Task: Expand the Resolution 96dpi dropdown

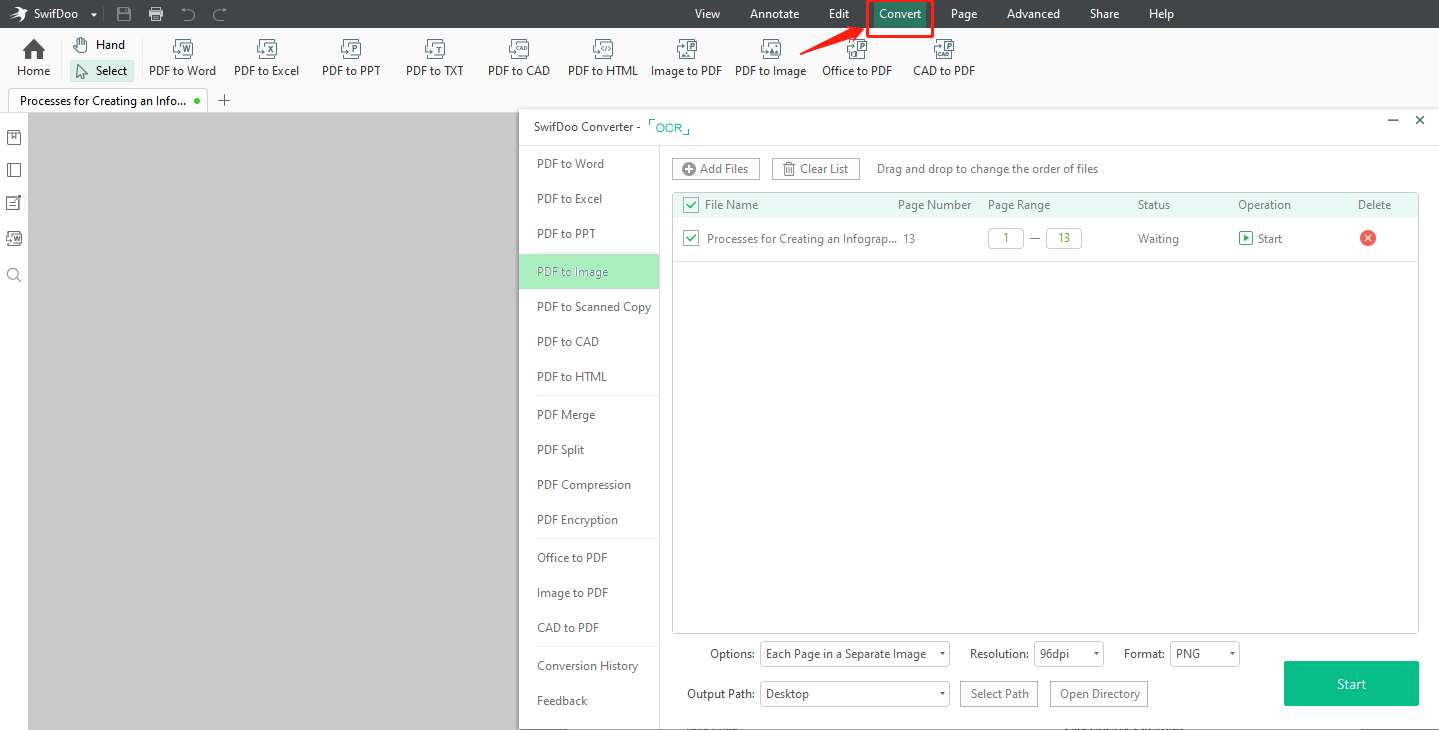Action: coord(1068,654)
